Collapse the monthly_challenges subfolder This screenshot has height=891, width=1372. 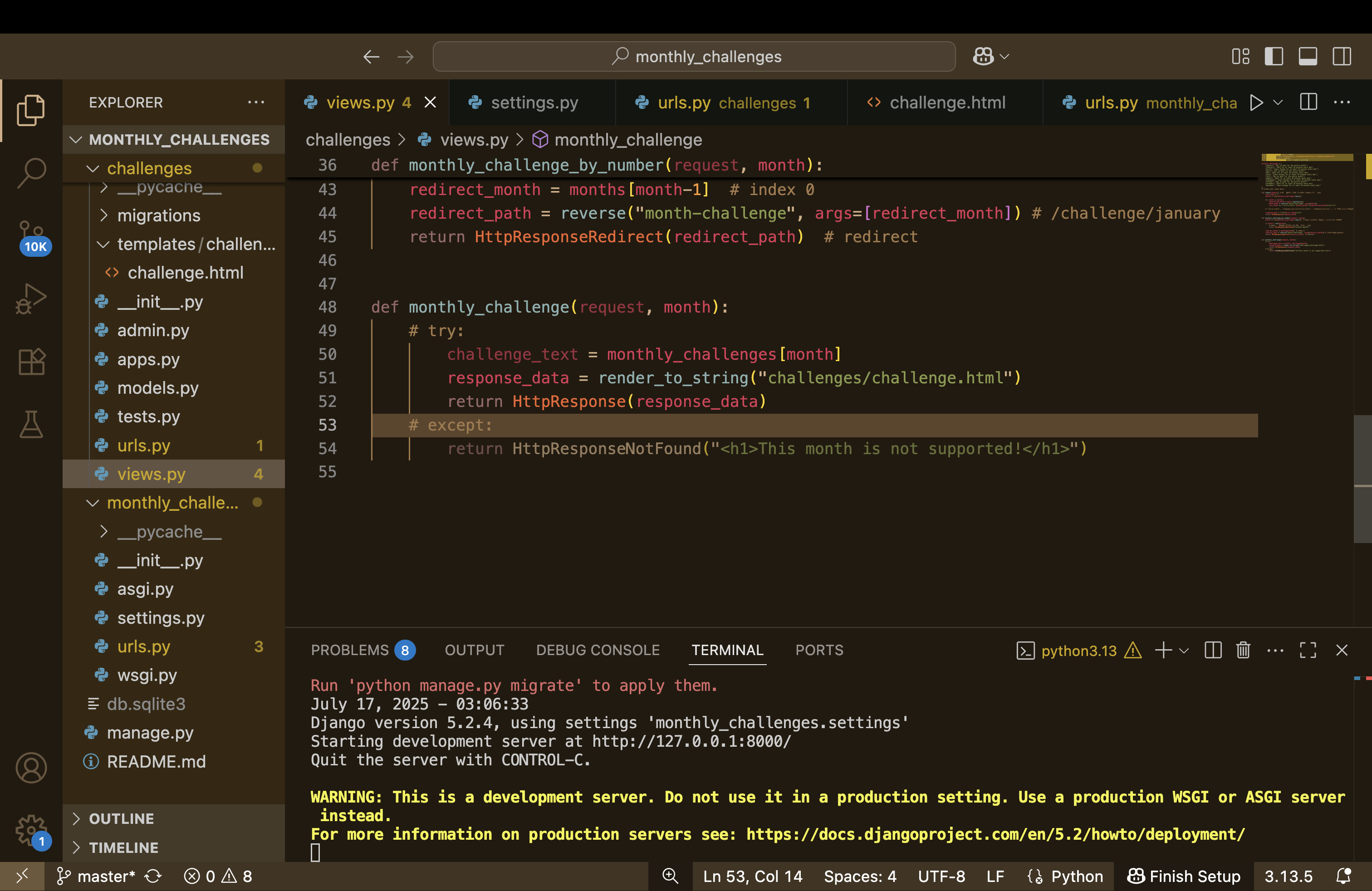pyautogui.click(x=173, y=503)
